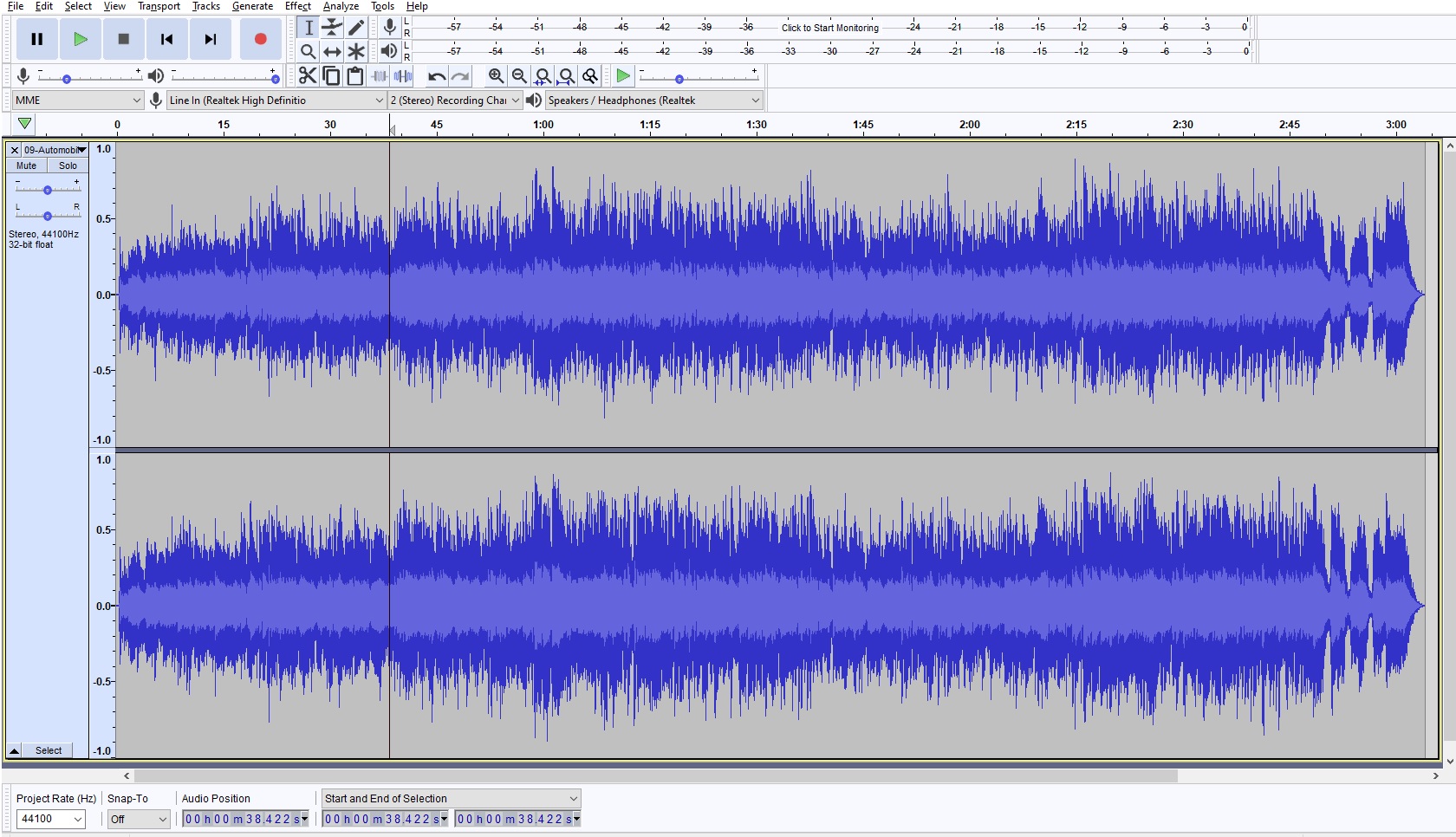Viewport: 1456px width, 837px height.
Task: Click the playback volume slider
Action: click(225, 77)
